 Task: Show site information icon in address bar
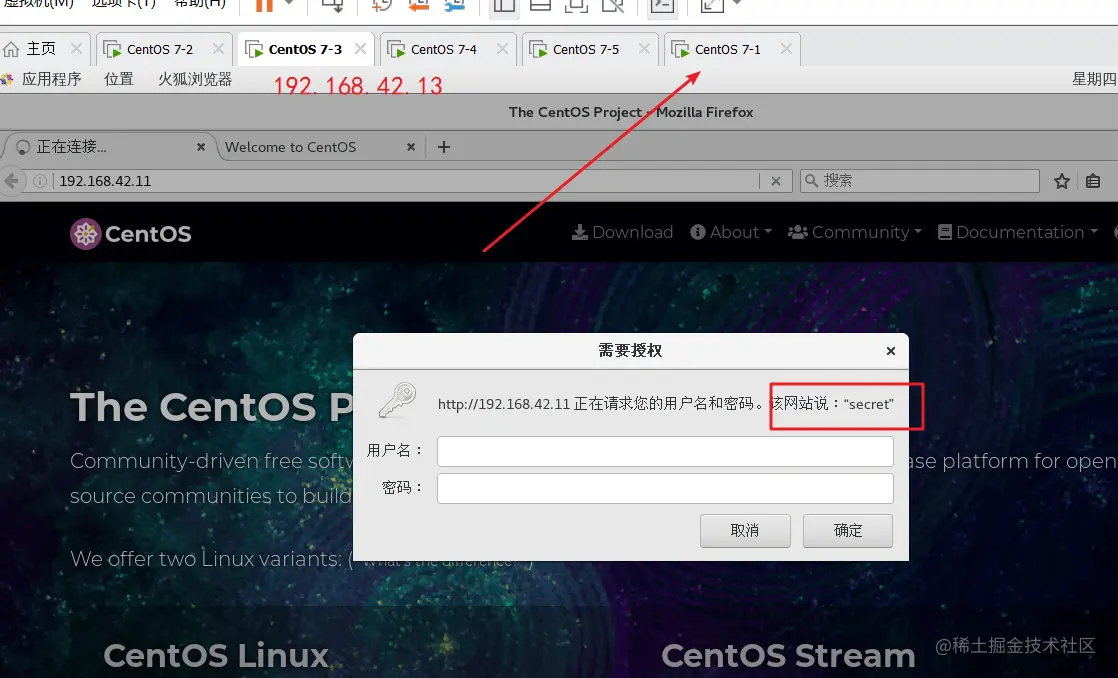pyautogui.click(x=40, y=181)
